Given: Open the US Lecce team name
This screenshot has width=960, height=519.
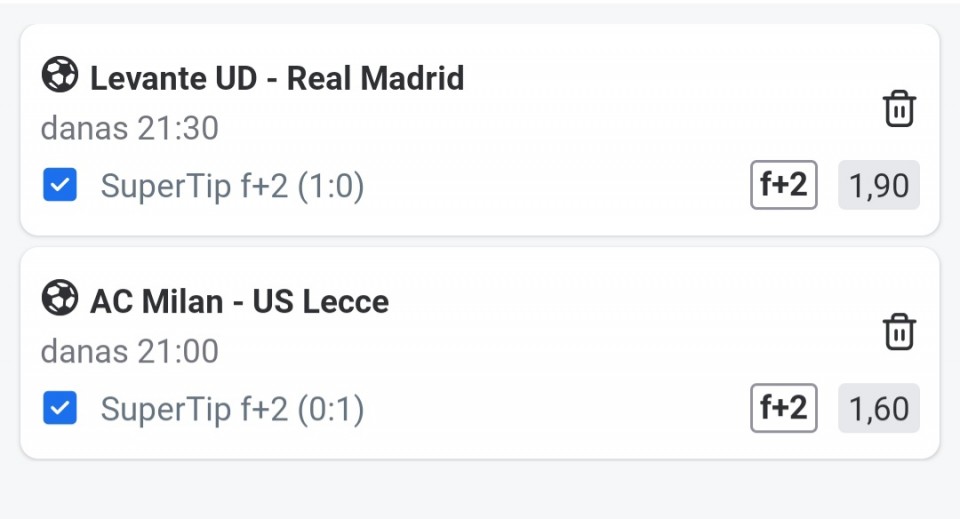Looking at the screenshot, I should (x=320, y=301).
